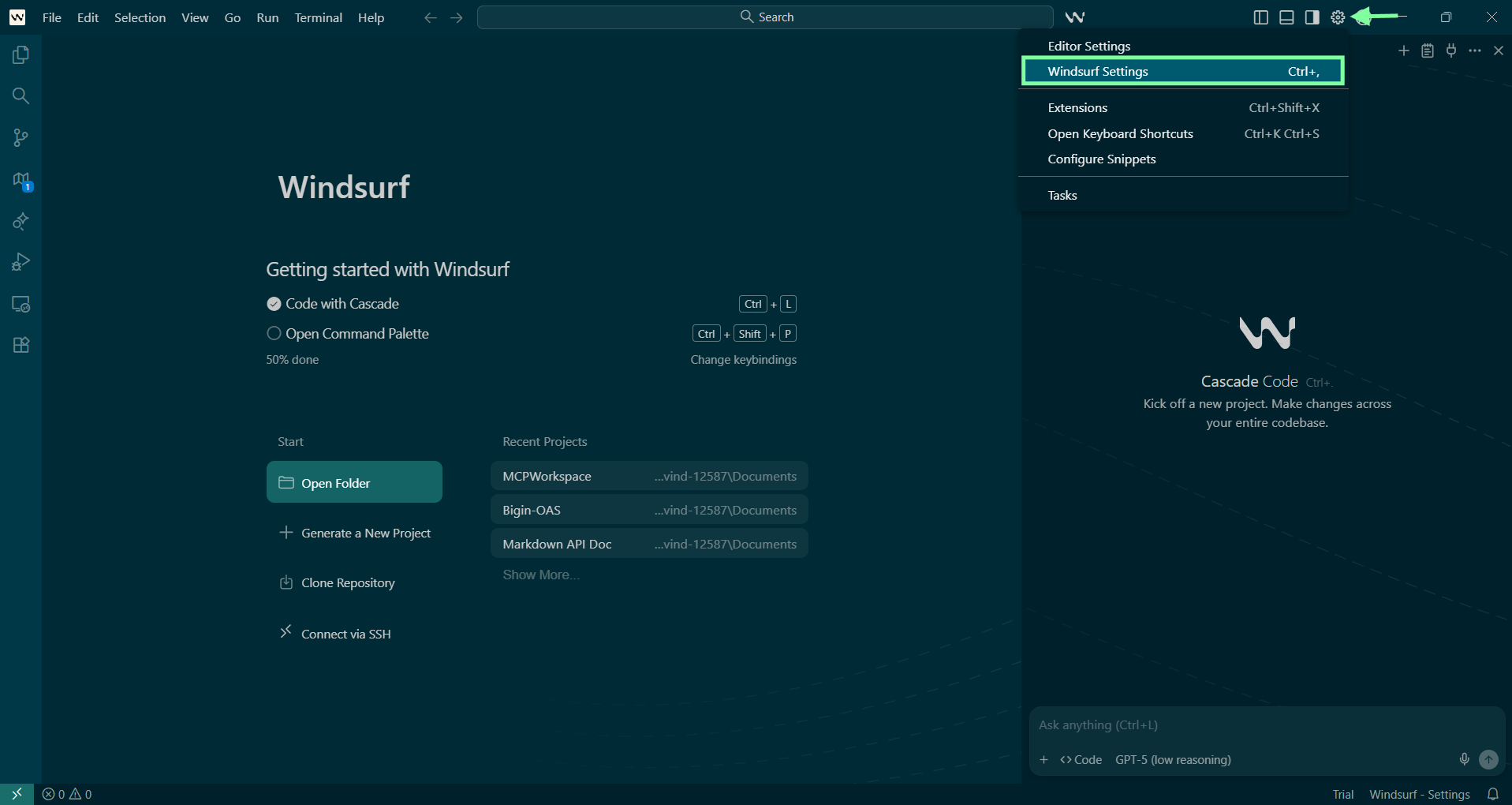
Task: Open the Remote Explorer view
Action: [21, 304]
